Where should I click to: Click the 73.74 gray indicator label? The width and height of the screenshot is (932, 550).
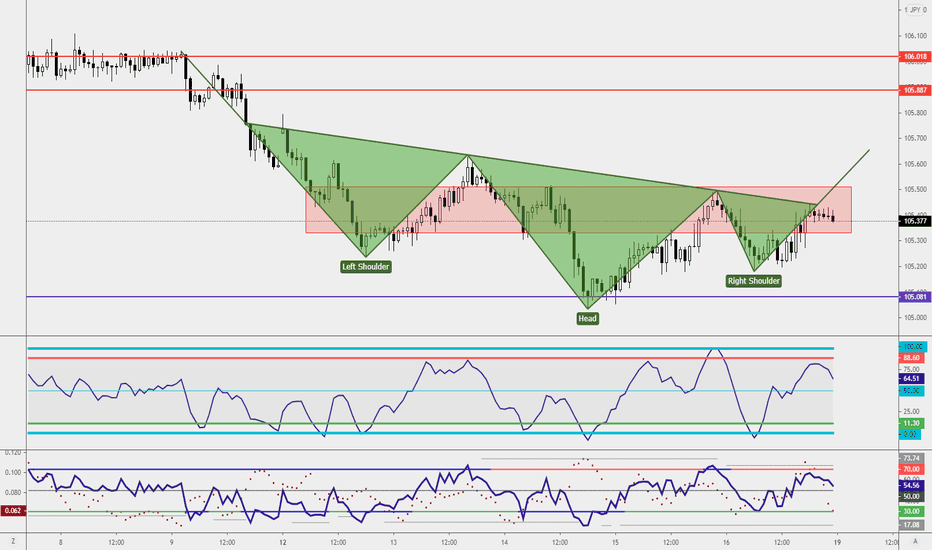[x=911, y=458]
